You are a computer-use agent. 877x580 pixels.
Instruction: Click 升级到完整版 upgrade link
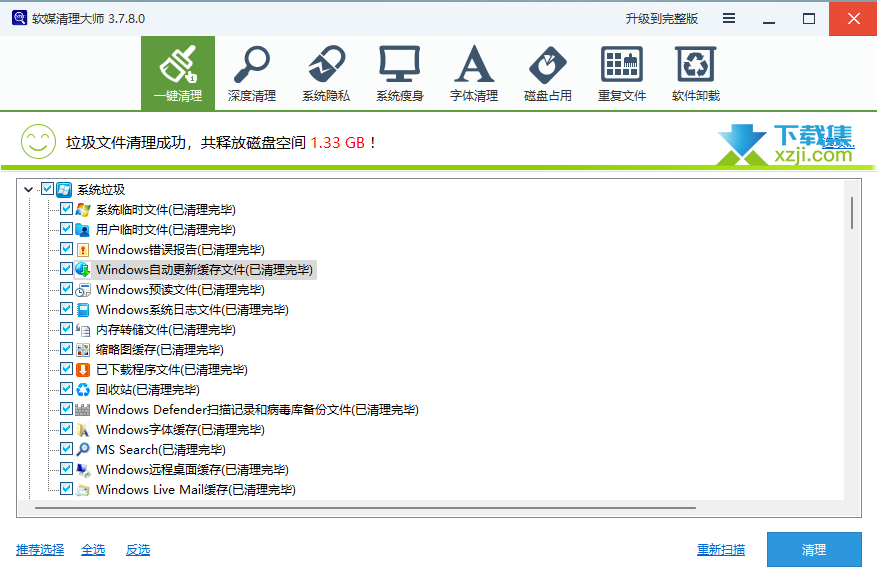click(x=662, y=19)
